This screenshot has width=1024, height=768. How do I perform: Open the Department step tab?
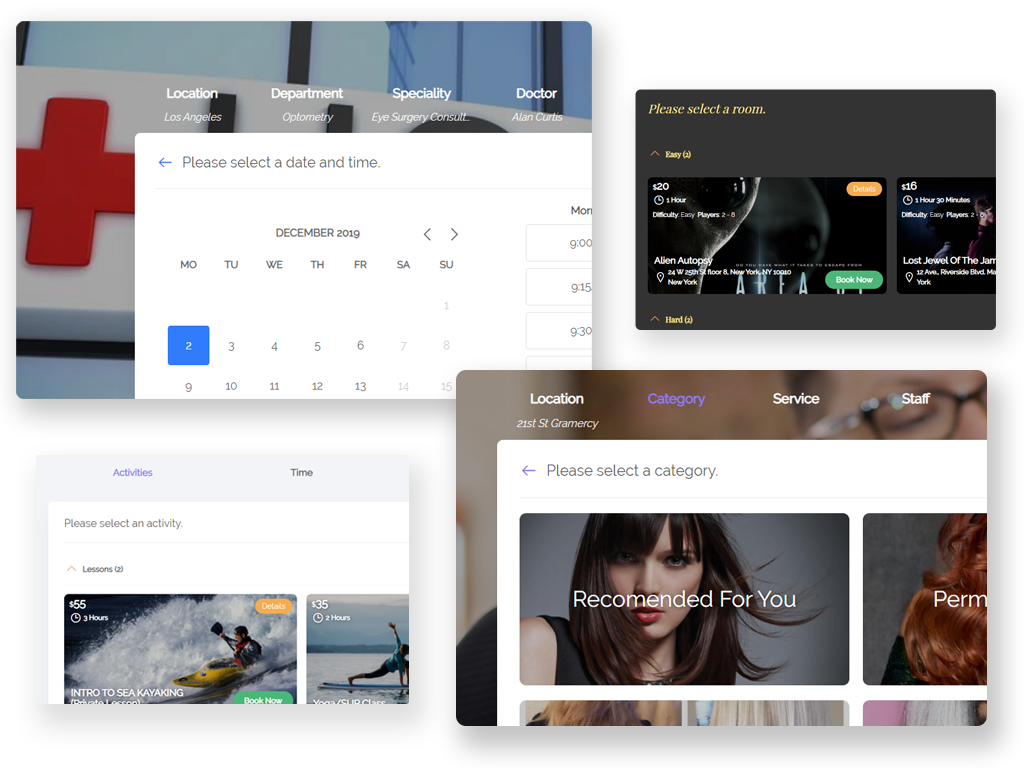coord(306,93)
